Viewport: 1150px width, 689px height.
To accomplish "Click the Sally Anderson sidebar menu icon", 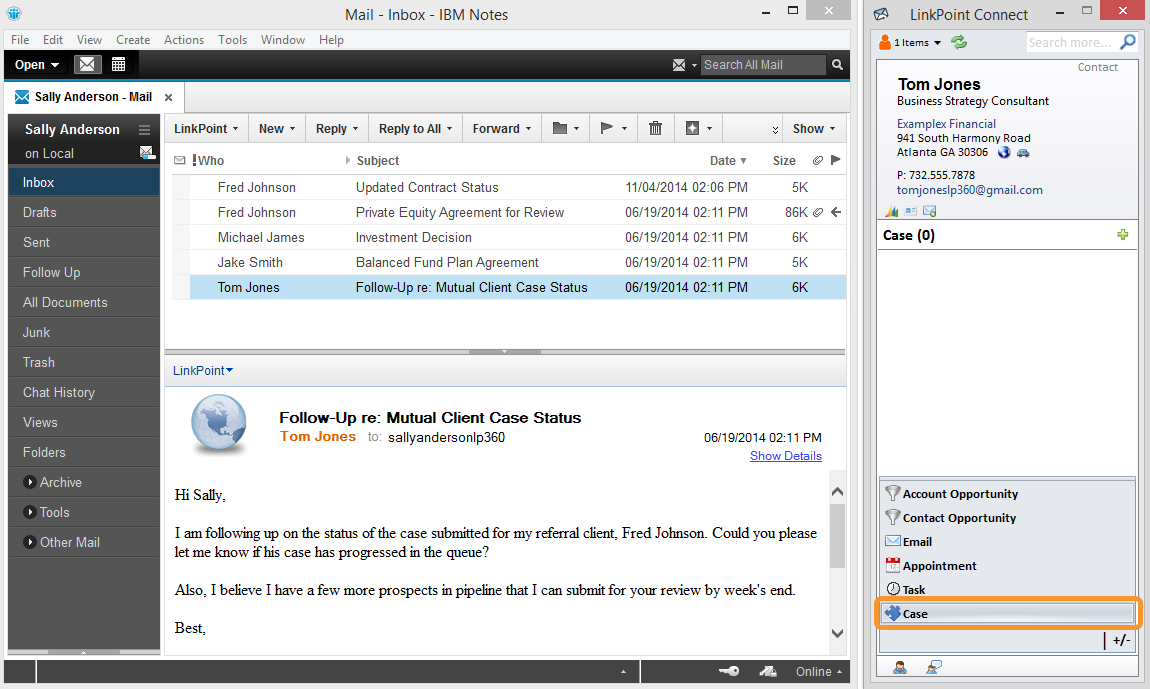I will (144, 130).
